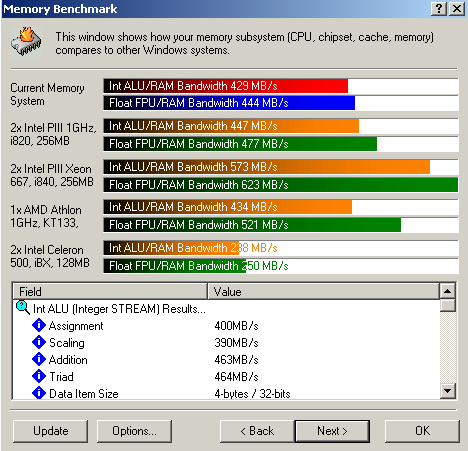This screenshot has height=451, width=468.
Task: Click the magnifier icon beside Int ALU Results
Action: (23, 308)
